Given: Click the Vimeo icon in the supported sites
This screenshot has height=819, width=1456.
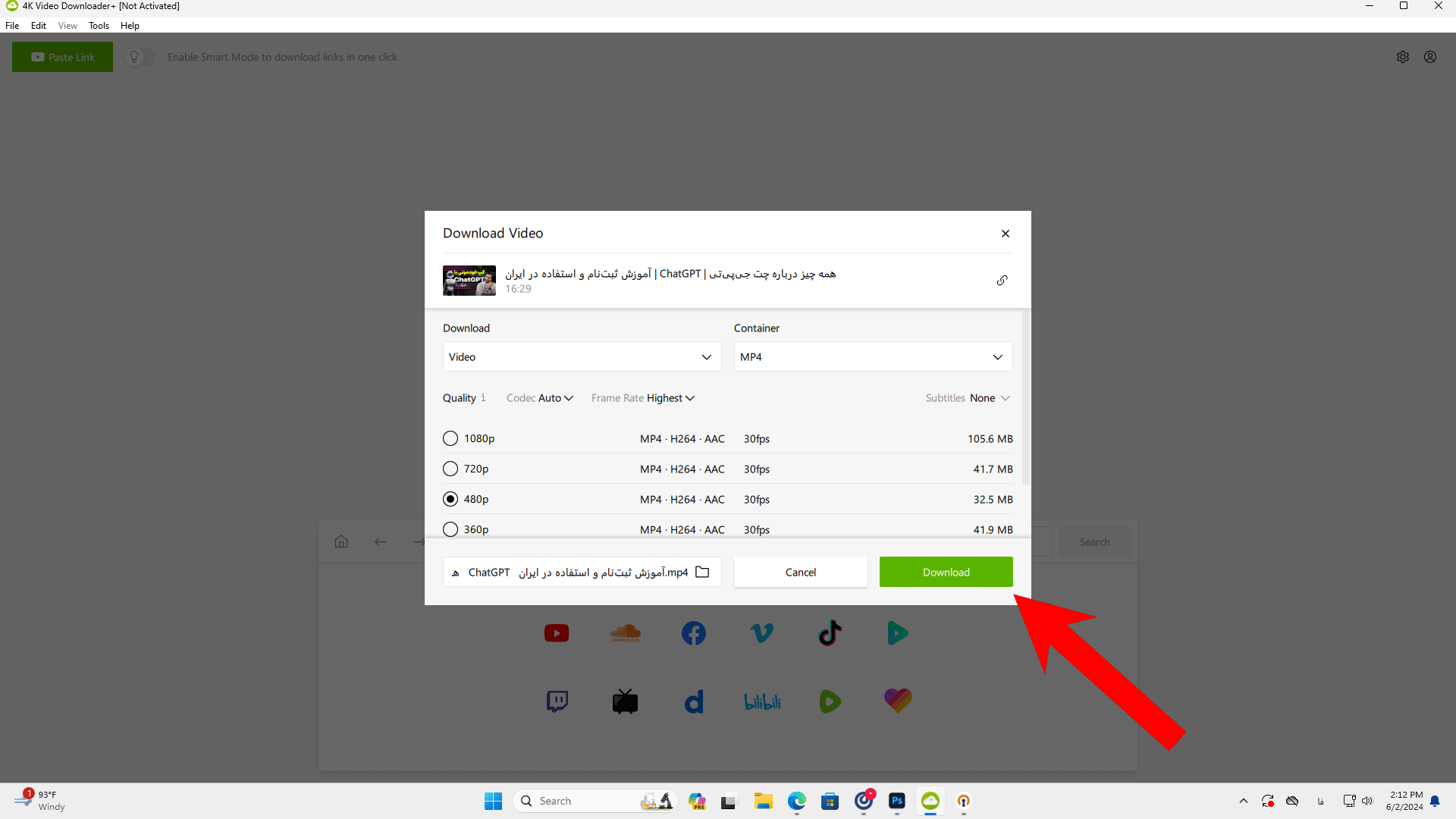Looking at the screenshot, I should pyautogui.click(x=761, y=632).
